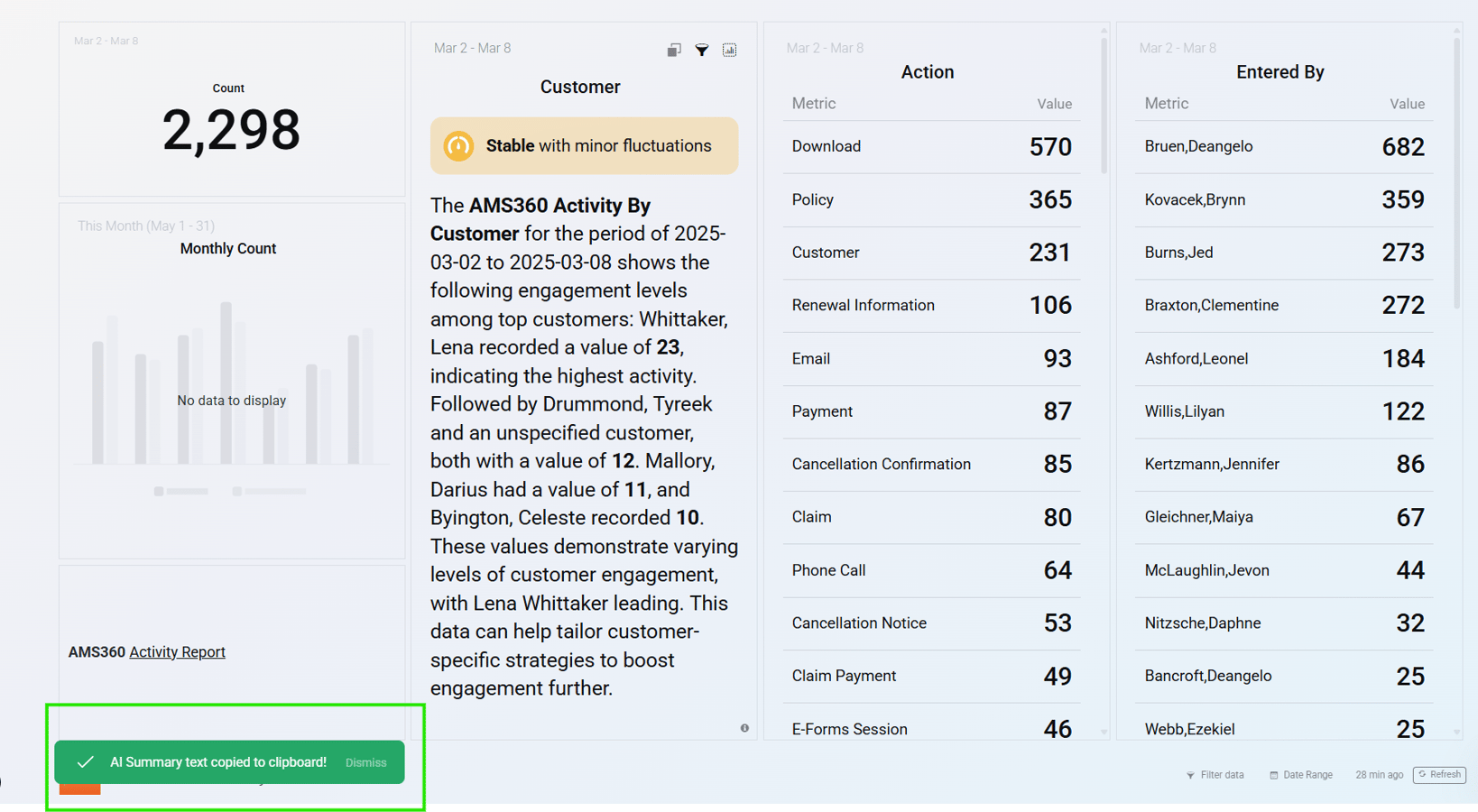1478x812 pixels.
Task: Click the AMS360 Activity Report orange icon
Action: 79,789
